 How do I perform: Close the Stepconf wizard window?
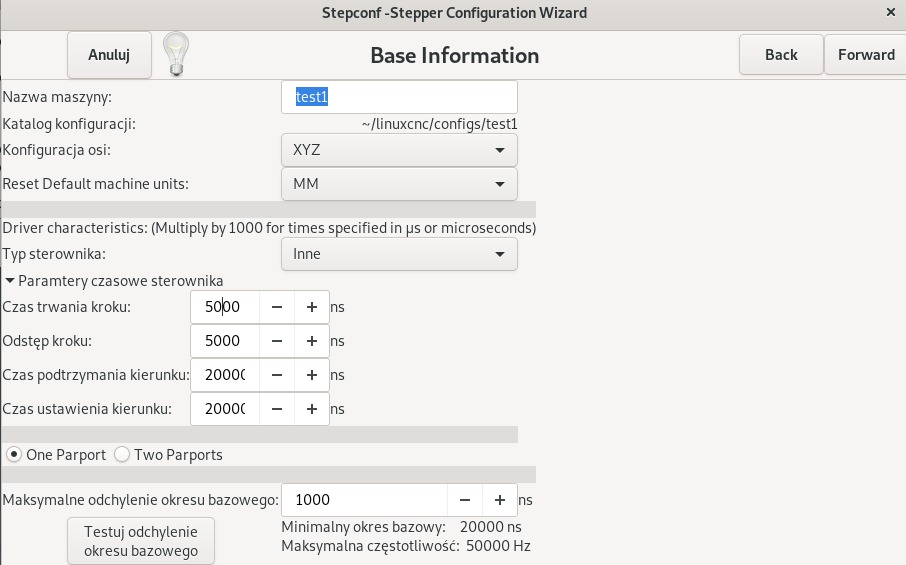click(x=890, y=12)
